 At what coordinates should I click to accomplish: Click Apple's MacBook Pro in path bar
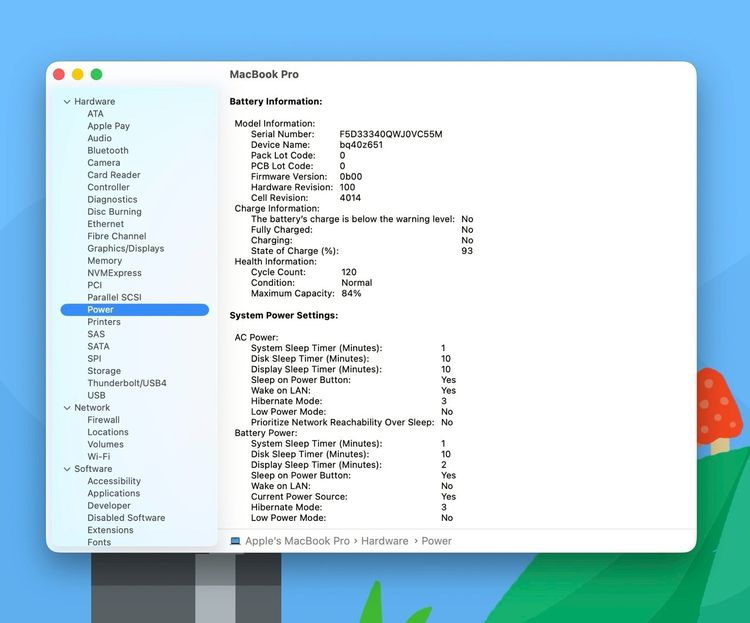(x=297, y=541)
